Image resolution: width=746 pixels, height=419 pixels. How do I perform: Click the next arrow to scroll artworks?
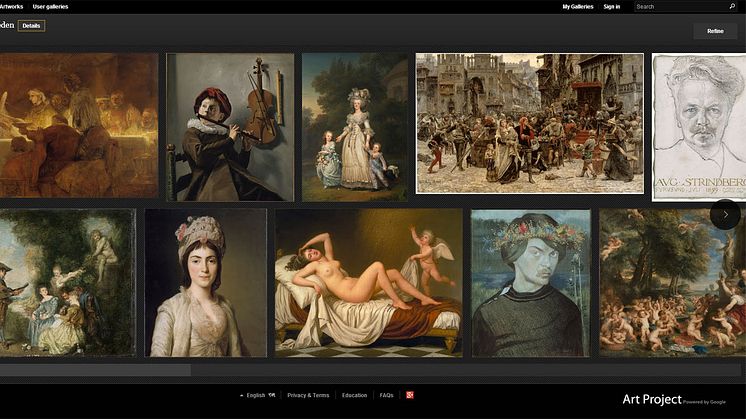coord(725,214)
